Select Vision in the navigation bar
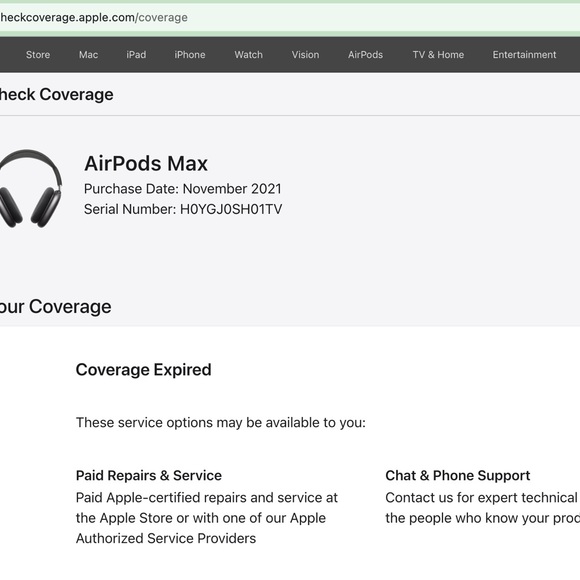580x580 pixels. [305, 55]
